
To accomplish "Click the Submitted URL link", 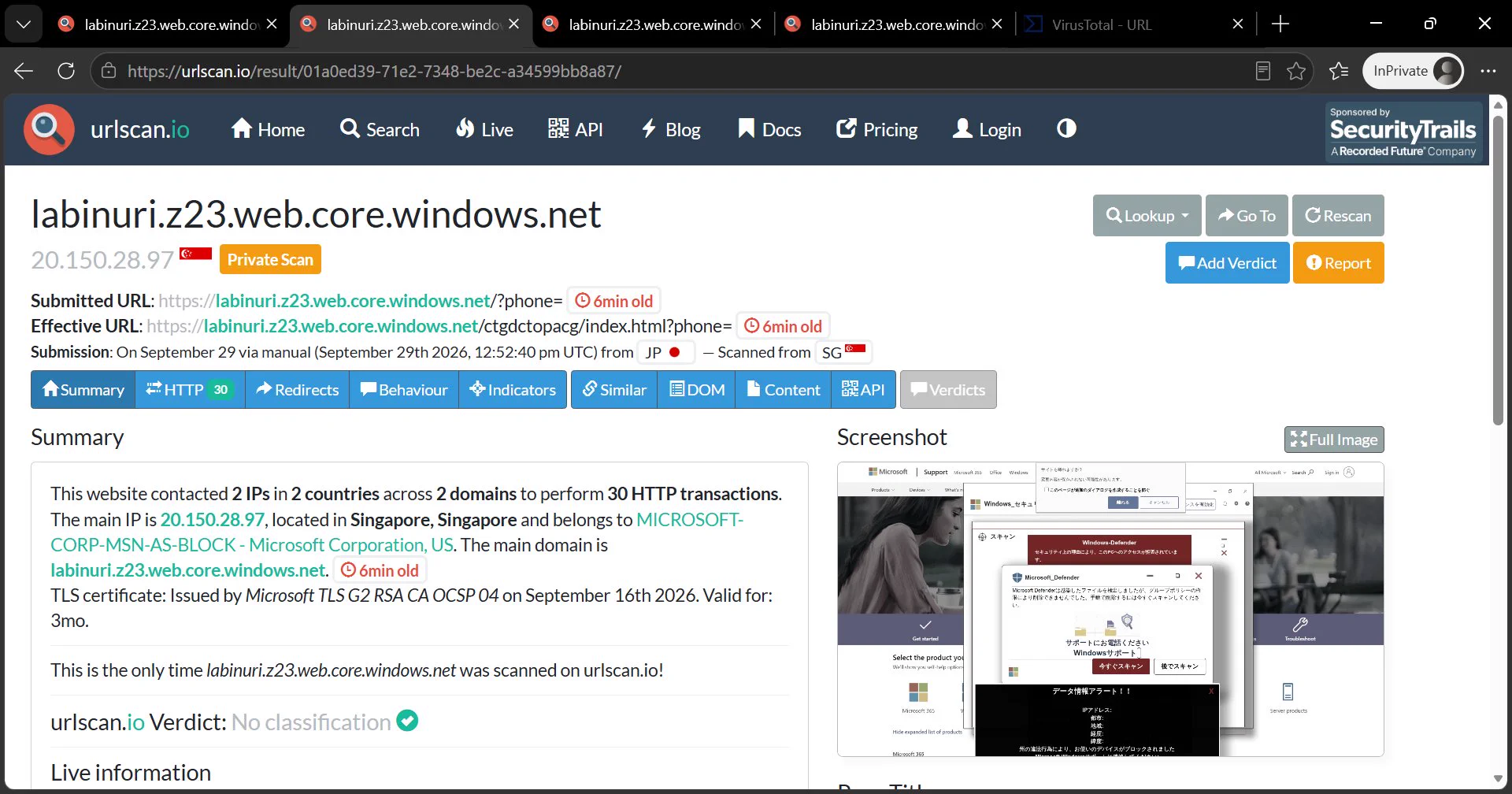I will [x=360, y=301].
